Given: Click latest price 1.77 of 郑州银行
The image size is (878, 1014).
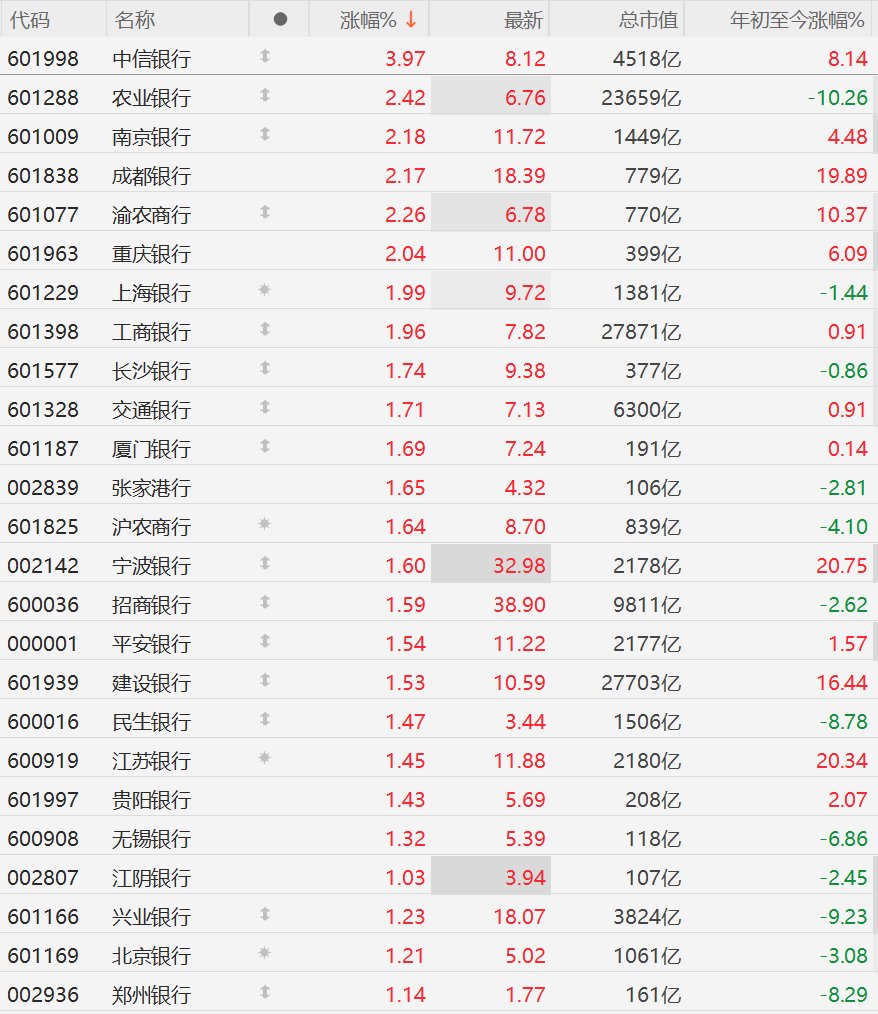Looking at the screenshot, I should 525,995.
